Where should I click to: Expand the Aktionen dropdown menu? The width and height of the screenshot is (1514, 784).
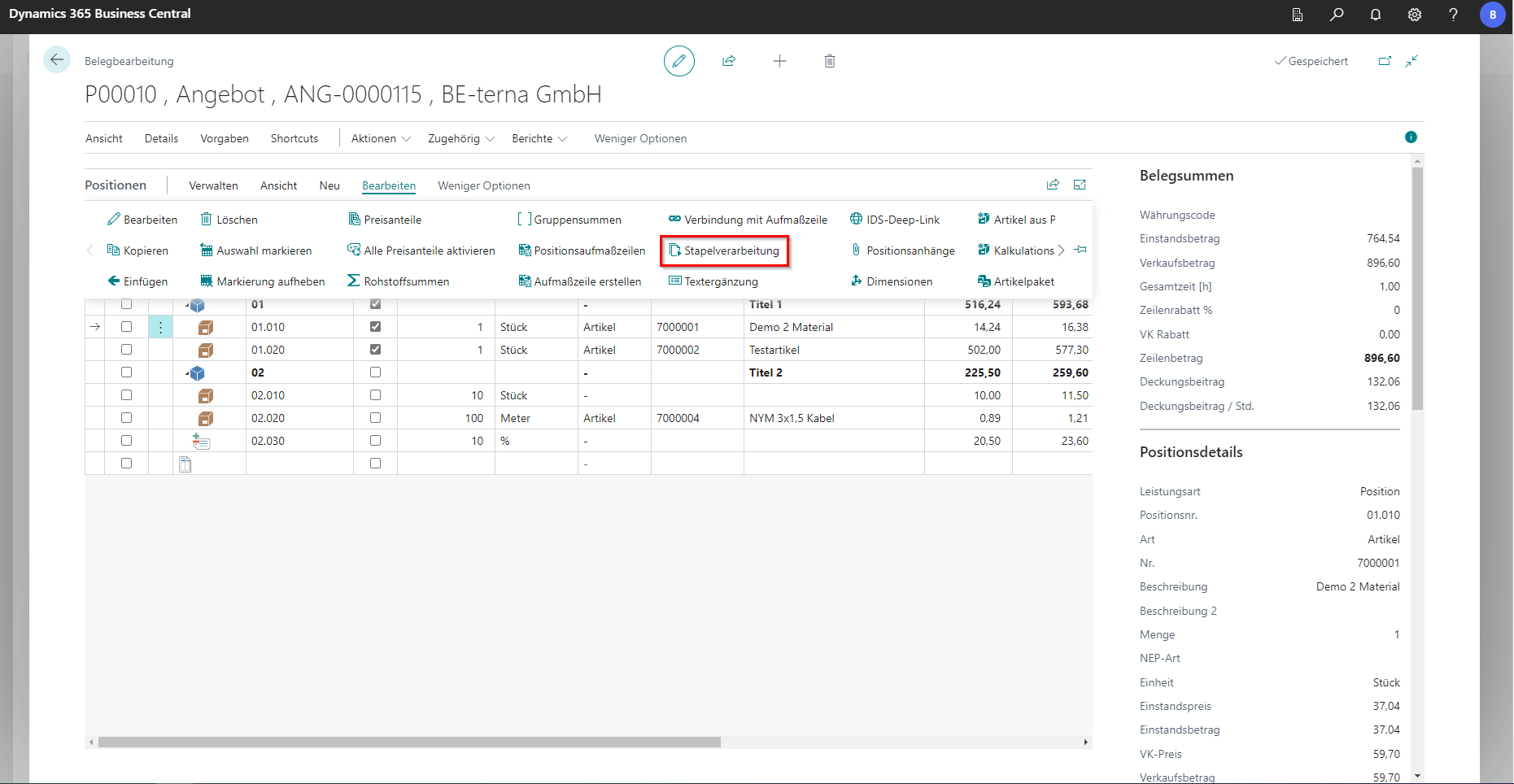(x=381, y=139)
